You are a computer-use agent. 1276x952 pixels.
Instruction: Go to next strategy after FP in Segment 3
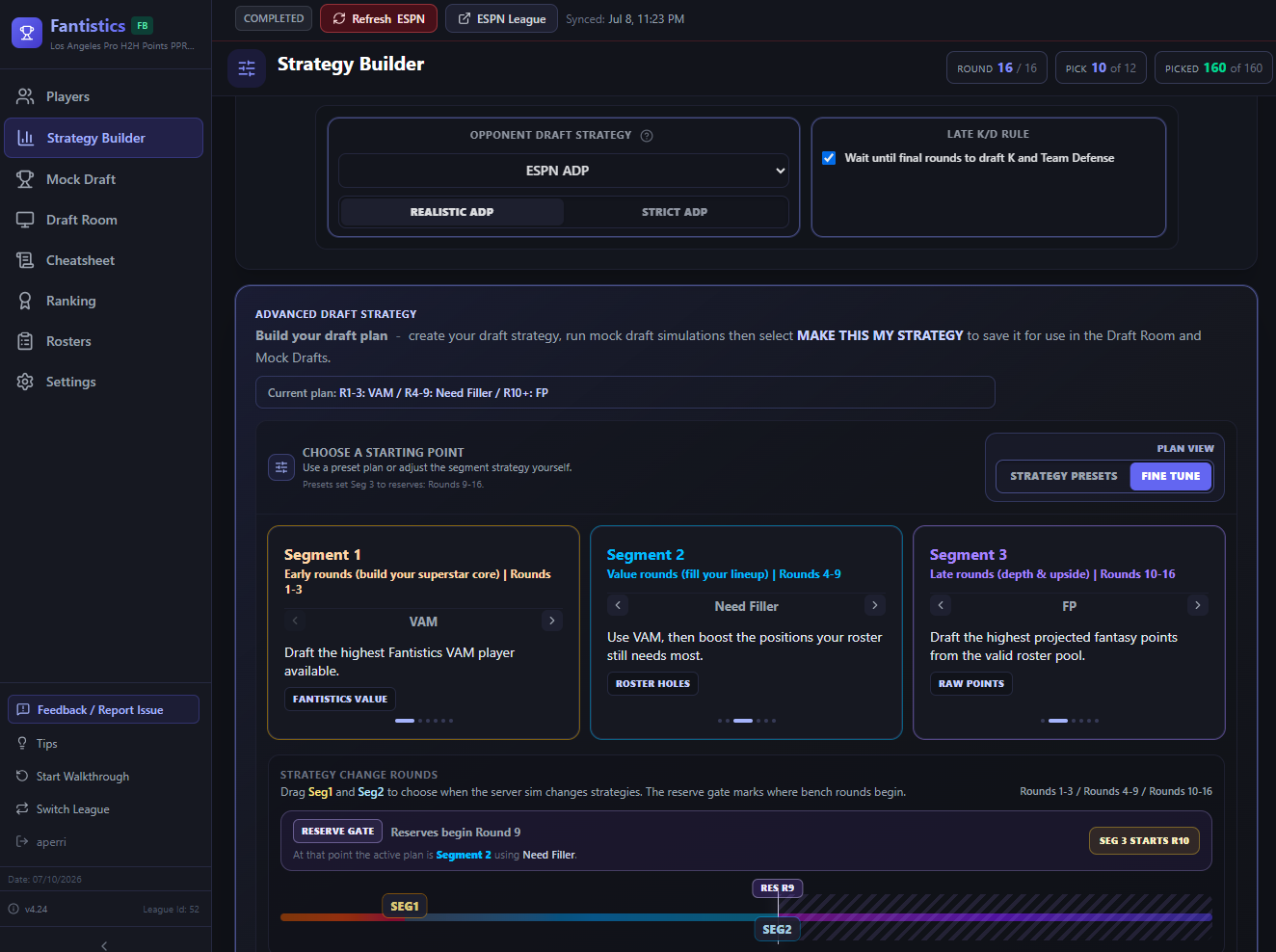pos(1198,605)
